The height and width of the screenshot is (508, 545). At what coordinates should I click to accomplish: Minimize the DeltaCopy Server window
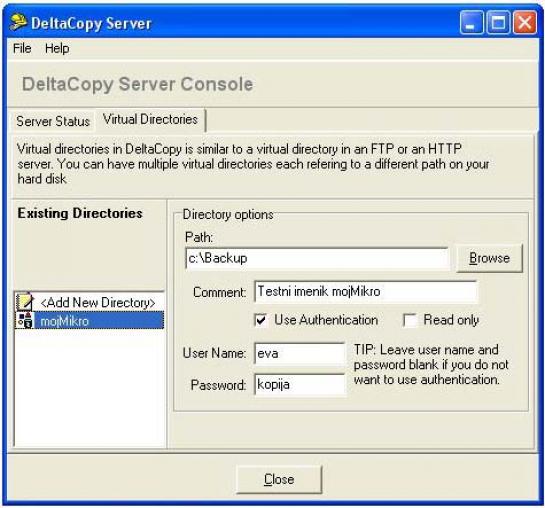[x=471, y=23]
